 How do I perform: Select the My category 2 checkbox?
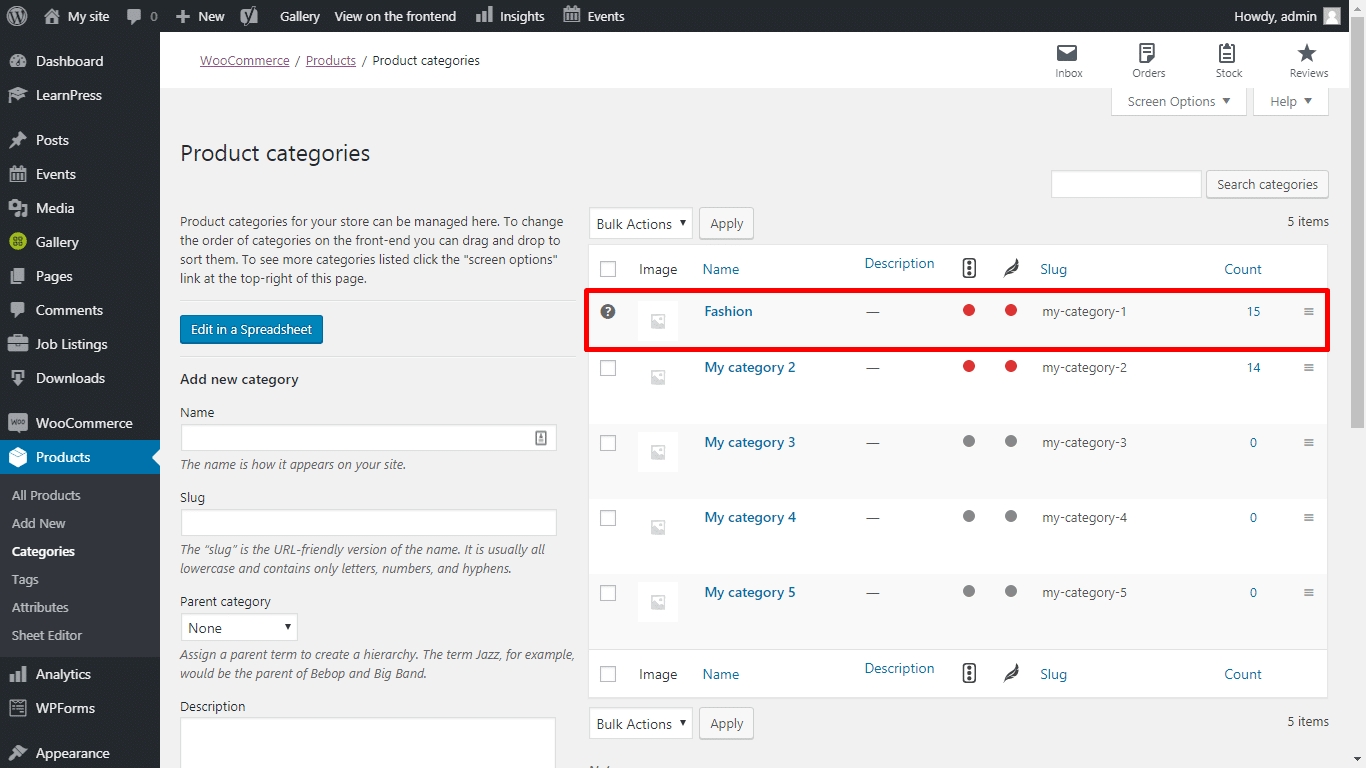(x=608, y=368)
